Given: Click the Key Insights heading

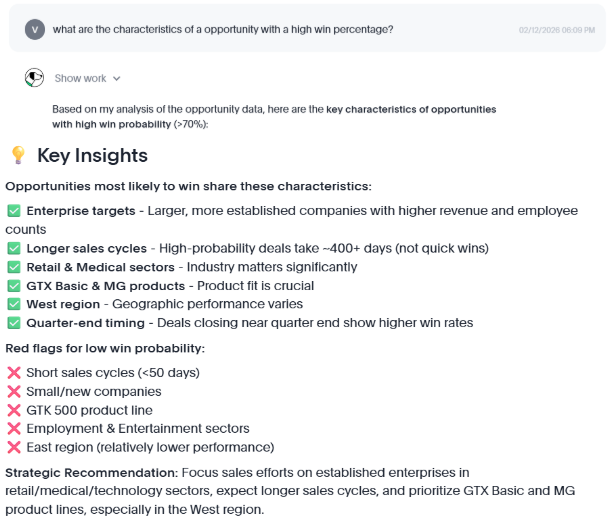Looking at the screenshot, I should (92, 155).
